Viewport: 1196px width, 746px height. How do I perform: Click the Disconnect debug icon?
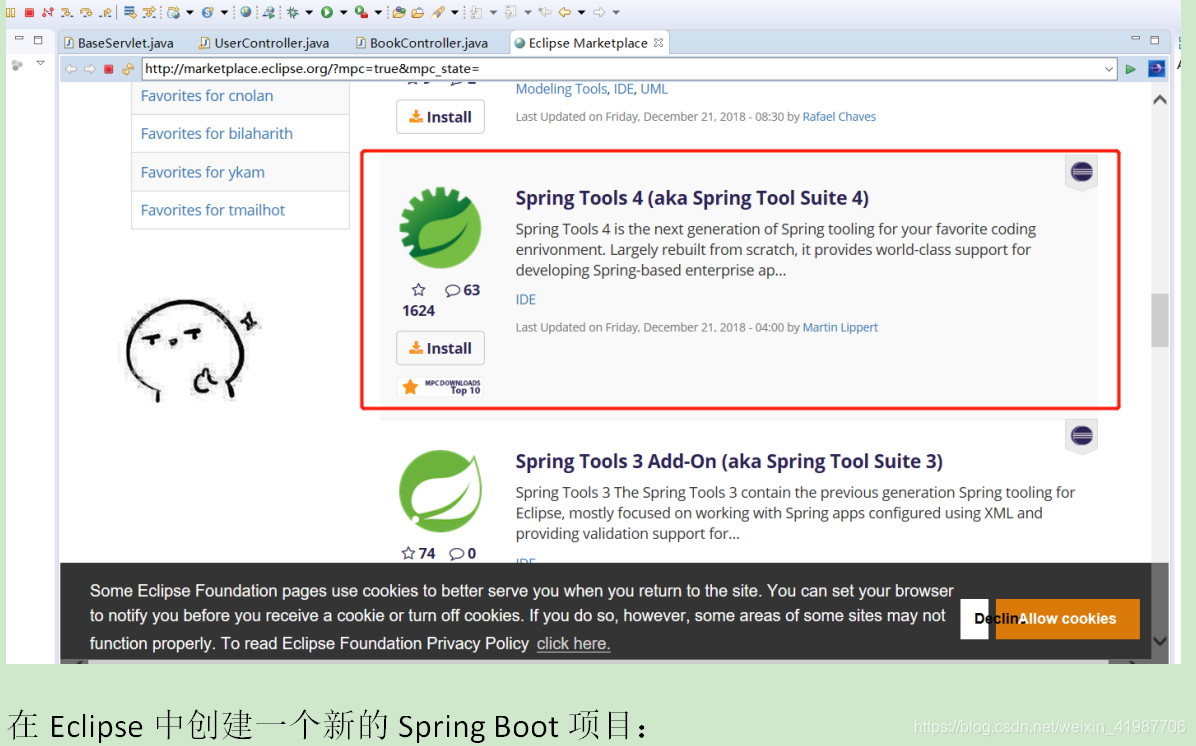coord(47,12)
